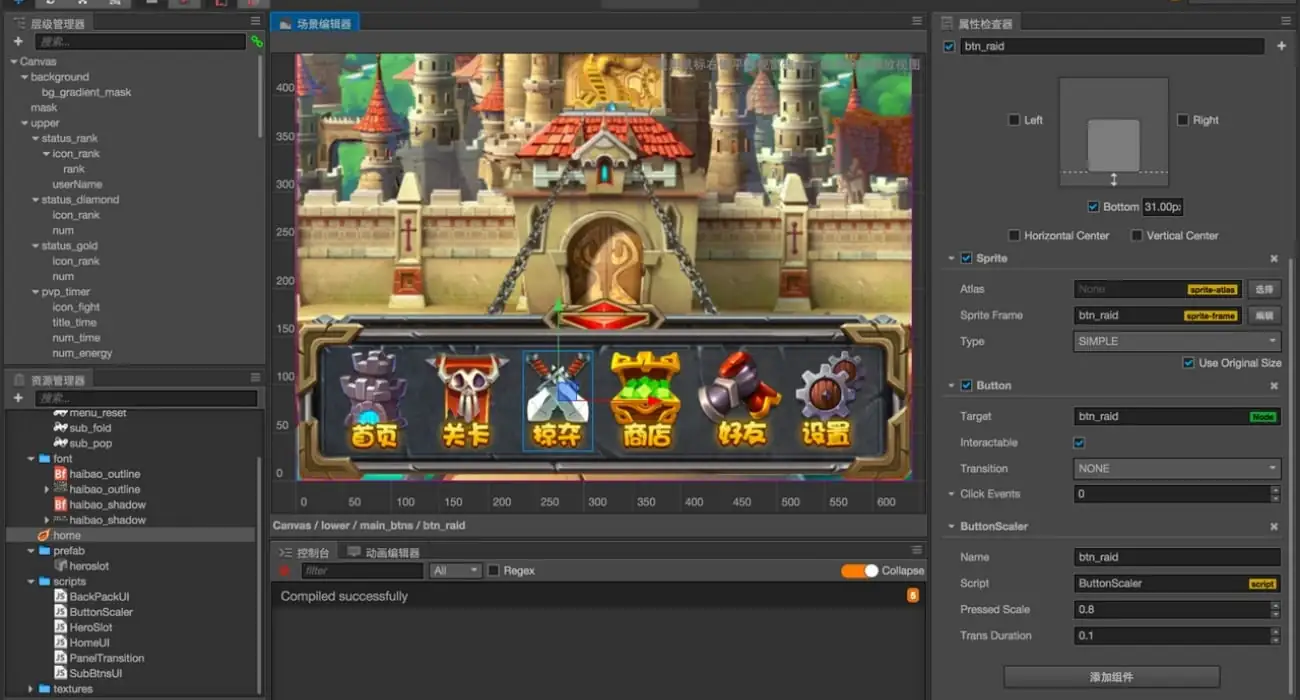1300x700 pixels.
Task: Click the SubBtnsUI script JS icon
Action: (60, 673)
